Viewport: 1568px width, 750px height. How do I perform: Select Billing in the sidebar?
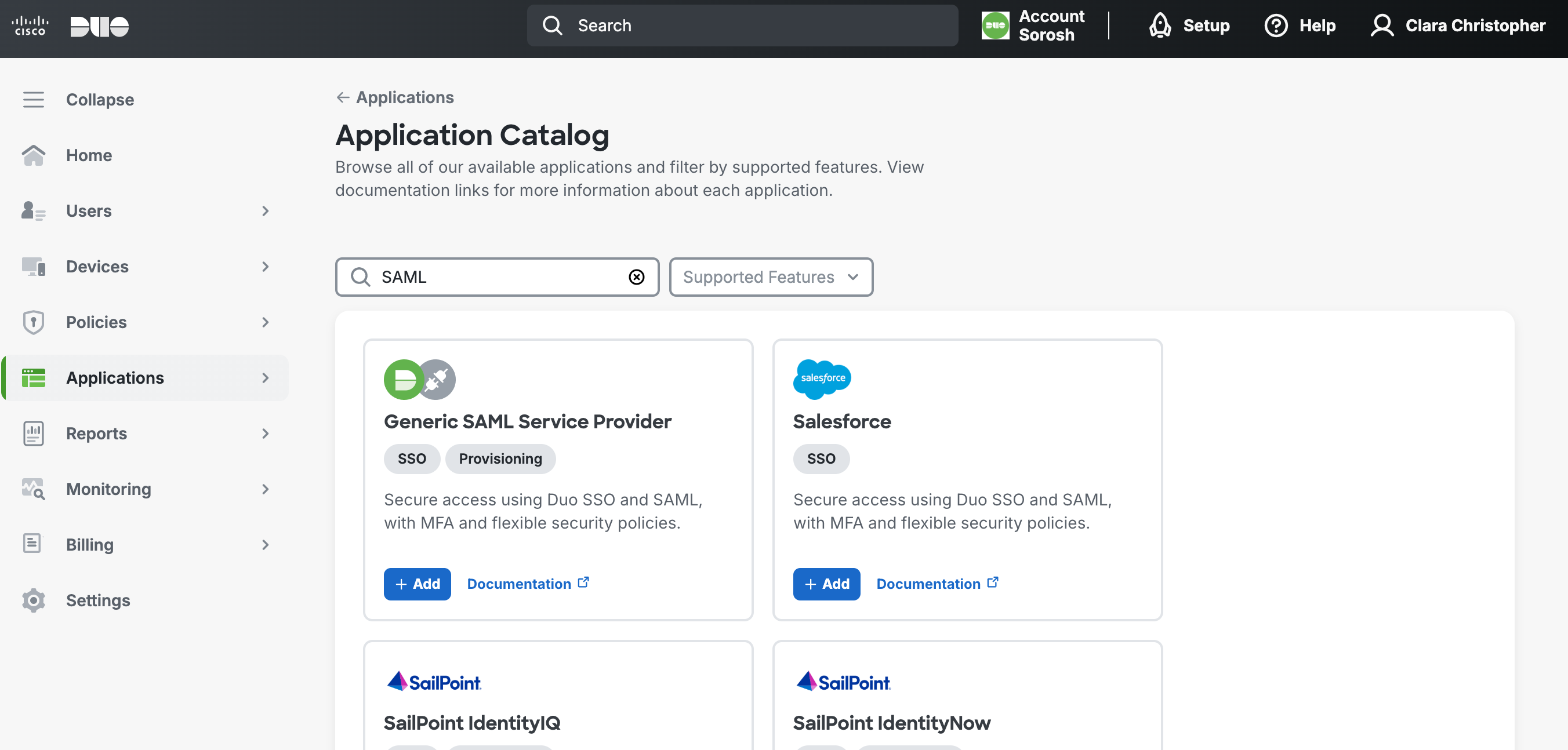pos(89,545)
